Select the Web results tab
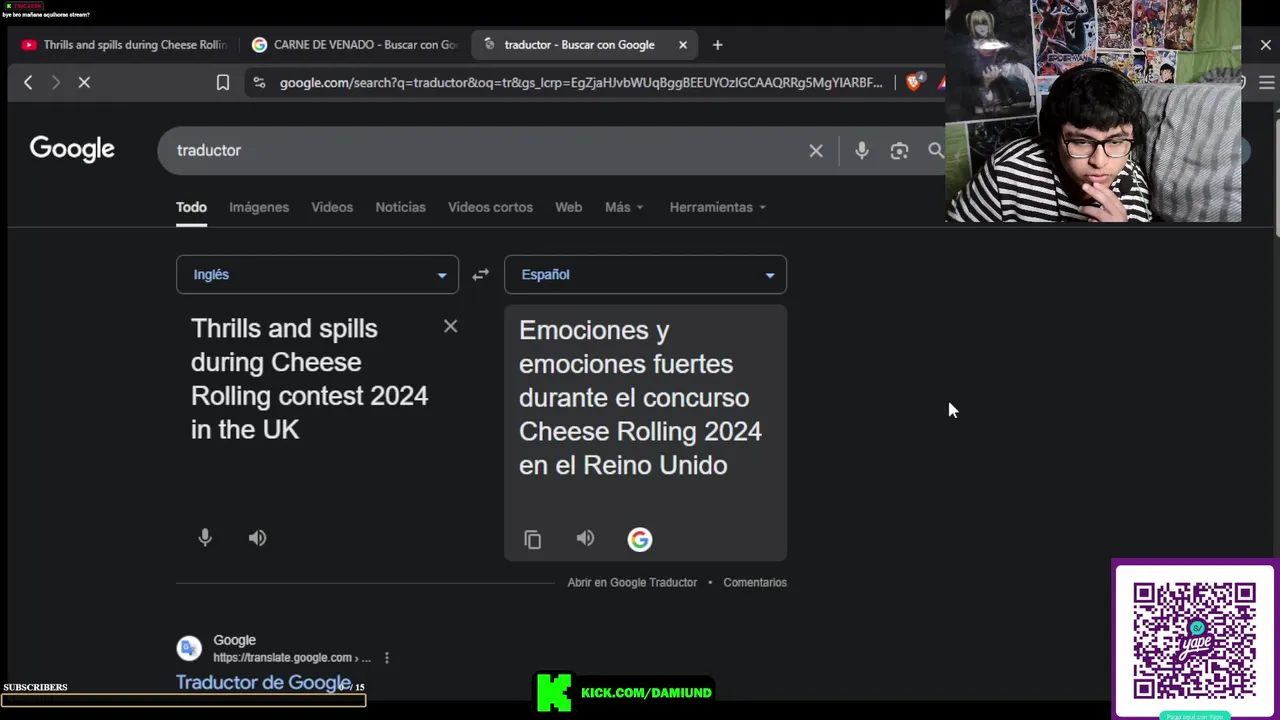Viewport: 1280px width, 720px height. click(568, 207)
